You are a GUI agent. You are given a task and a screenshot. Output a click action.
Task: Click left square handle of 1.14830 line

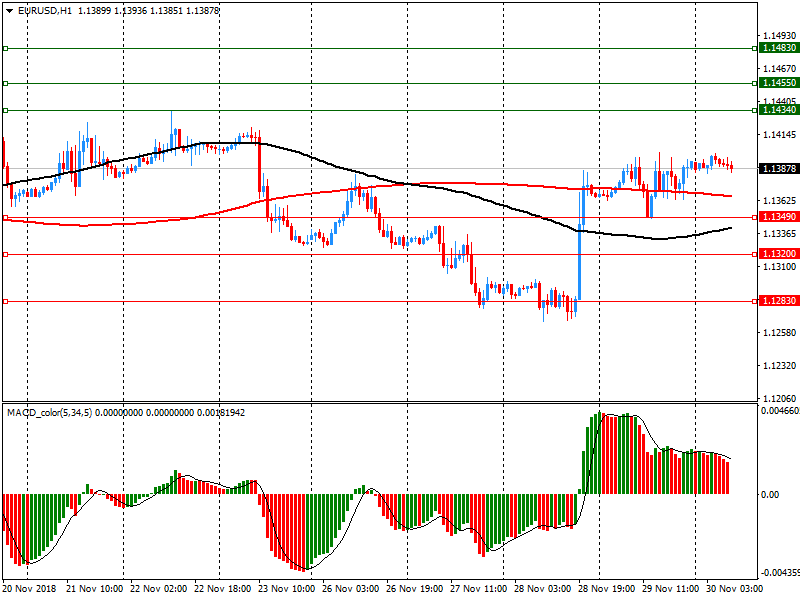coord(5,48)
